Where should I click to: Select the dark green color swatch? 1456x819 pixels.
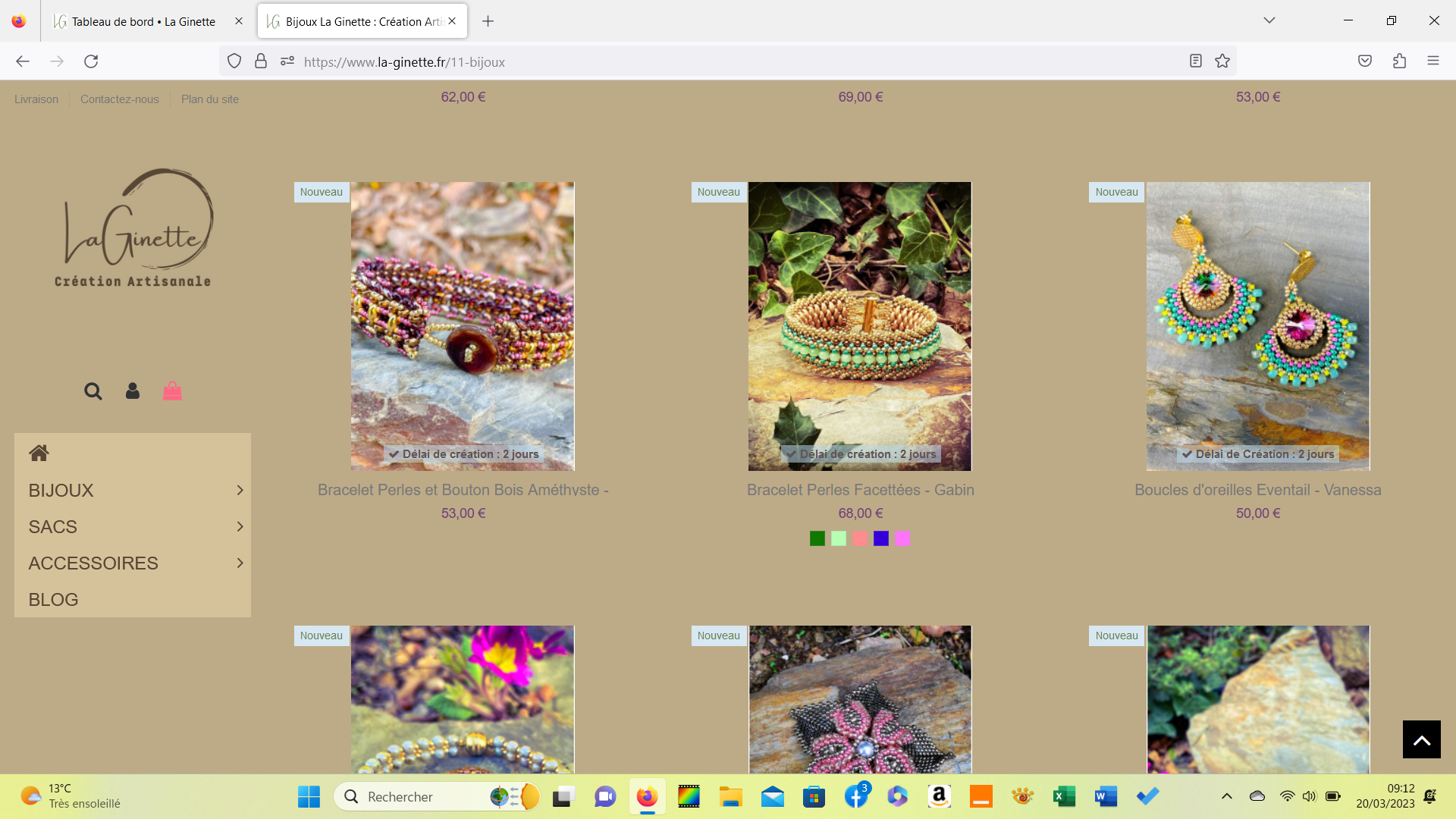pyautogui.click(x=817, y=538)
